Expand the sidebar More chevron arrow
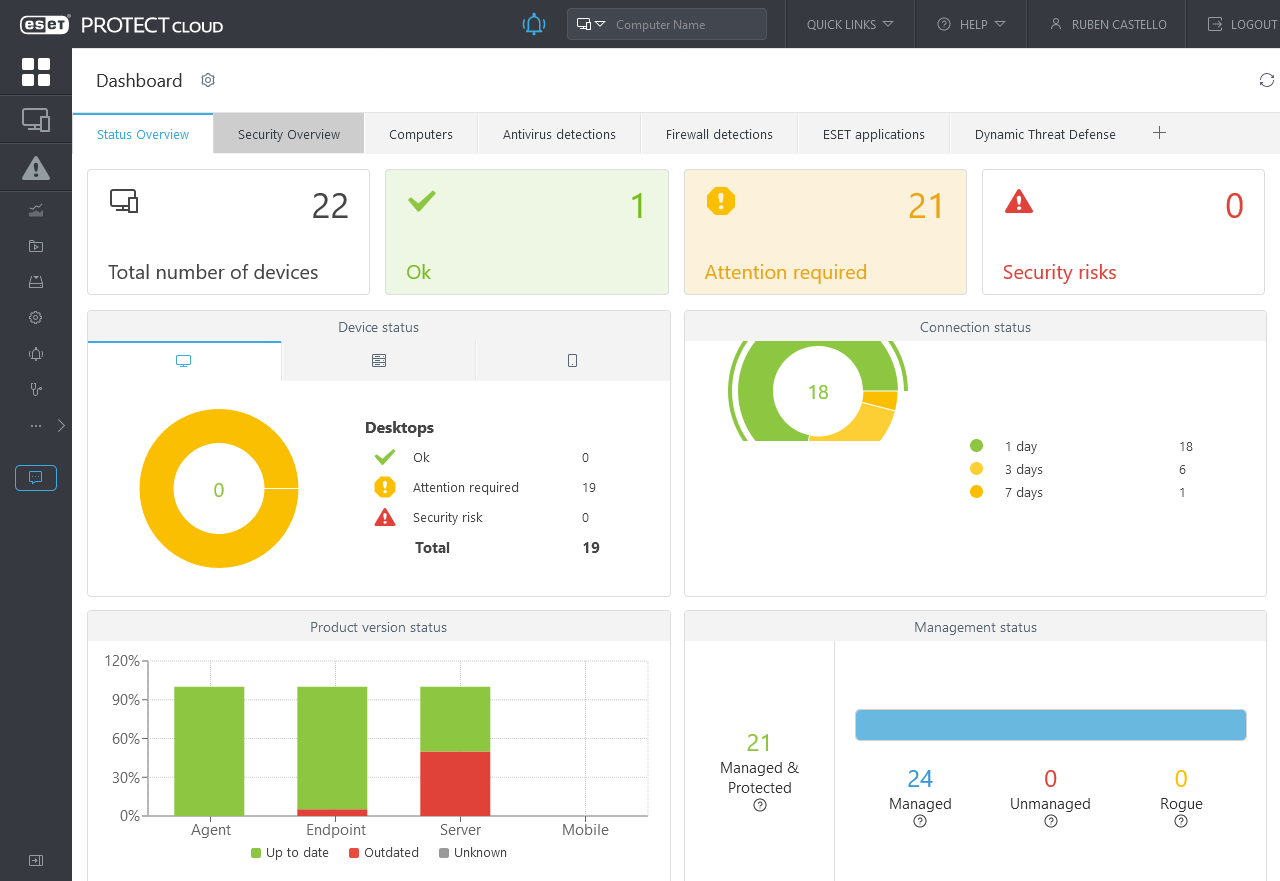1280x881 pixels. click(x=62, y=426)
